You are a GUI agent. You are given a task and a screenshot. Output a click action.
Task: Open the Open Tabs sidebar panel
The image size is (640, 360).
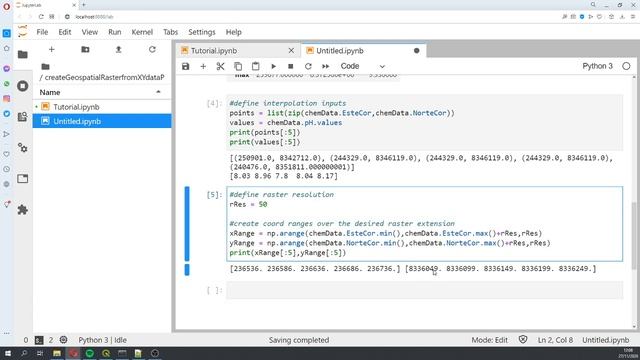23,179
